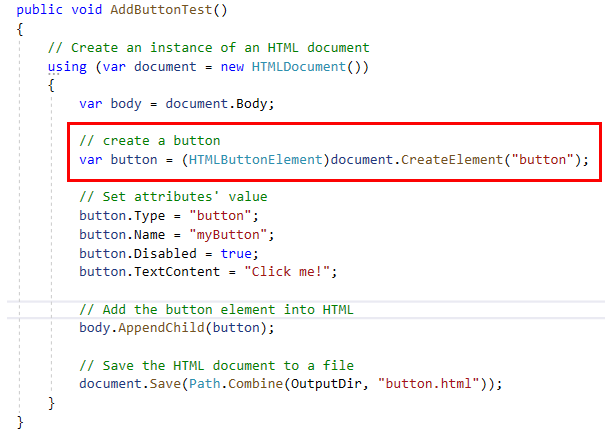Click the '// create a button' comment
Viewport: 612px width, 435px height.
point(149,141)
